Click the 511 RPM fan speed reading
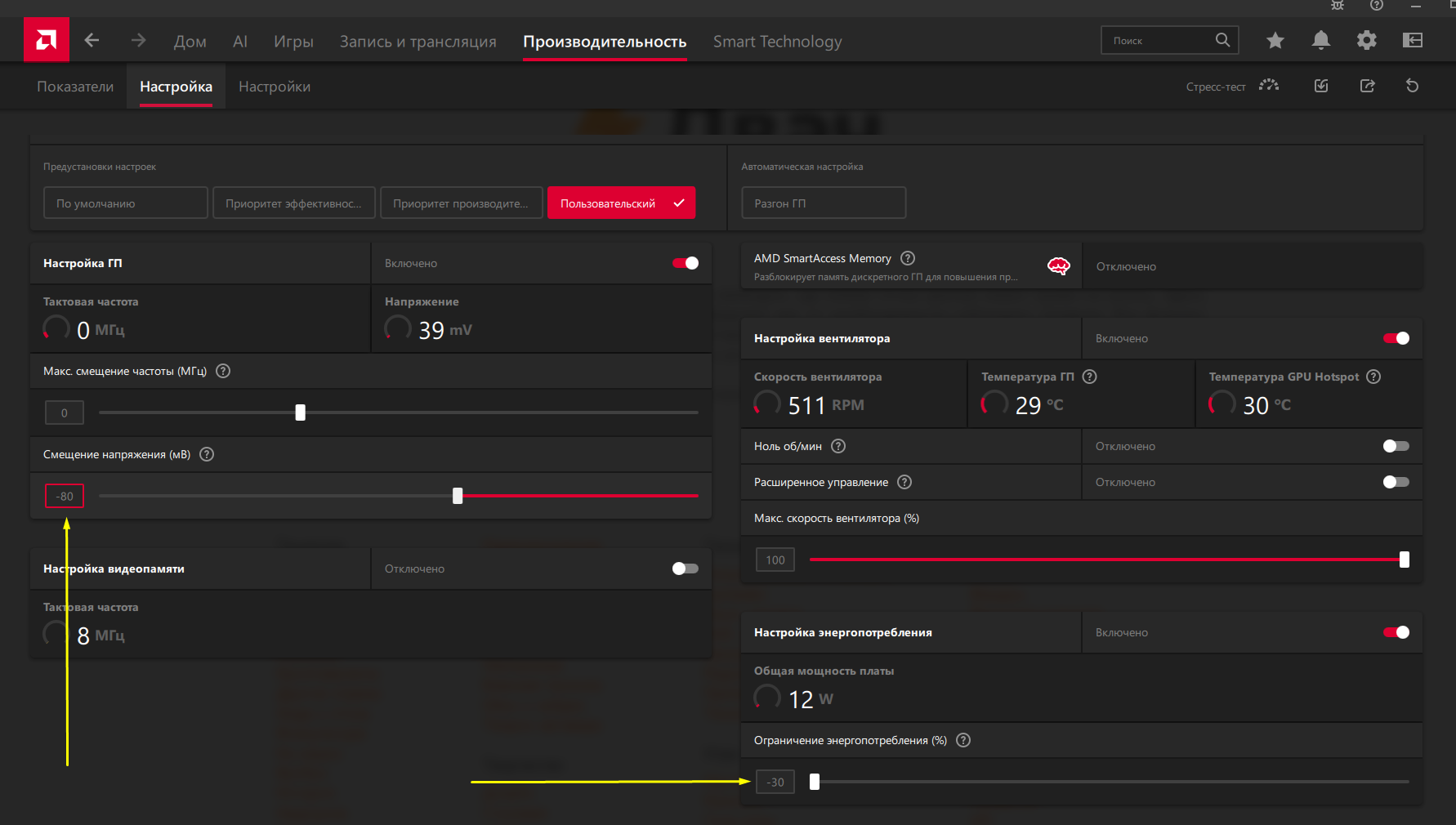The width and height of the screenshot is (1456, 825). point(826,405)
